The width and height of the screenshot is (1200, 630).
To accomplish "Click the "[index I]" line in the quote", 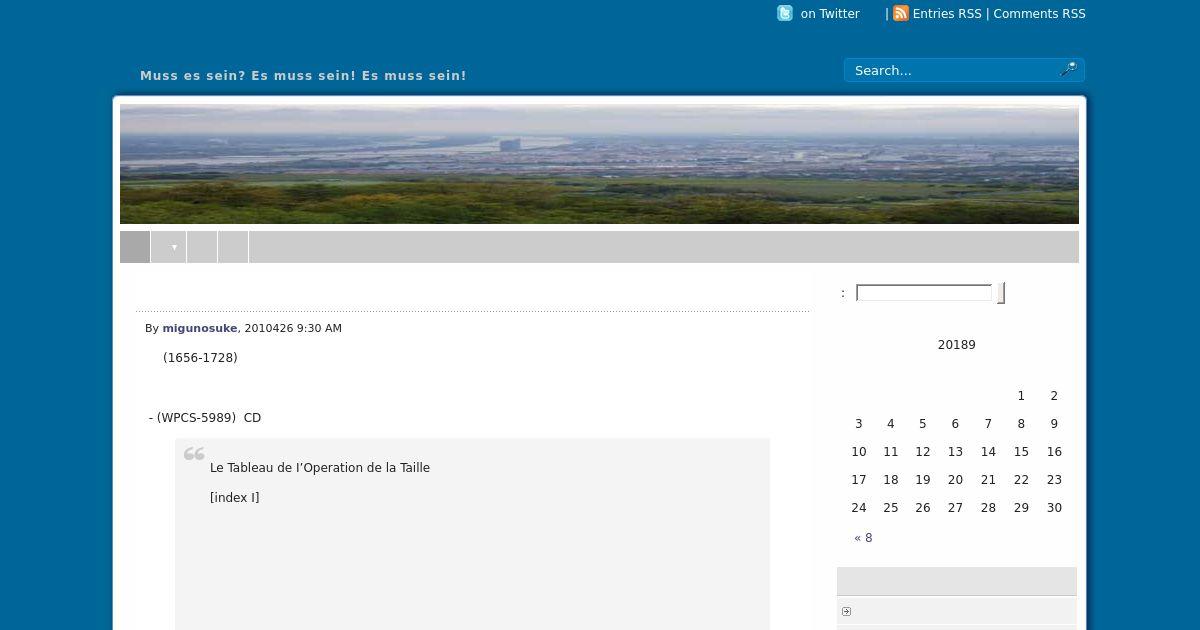I will [234, 498].
